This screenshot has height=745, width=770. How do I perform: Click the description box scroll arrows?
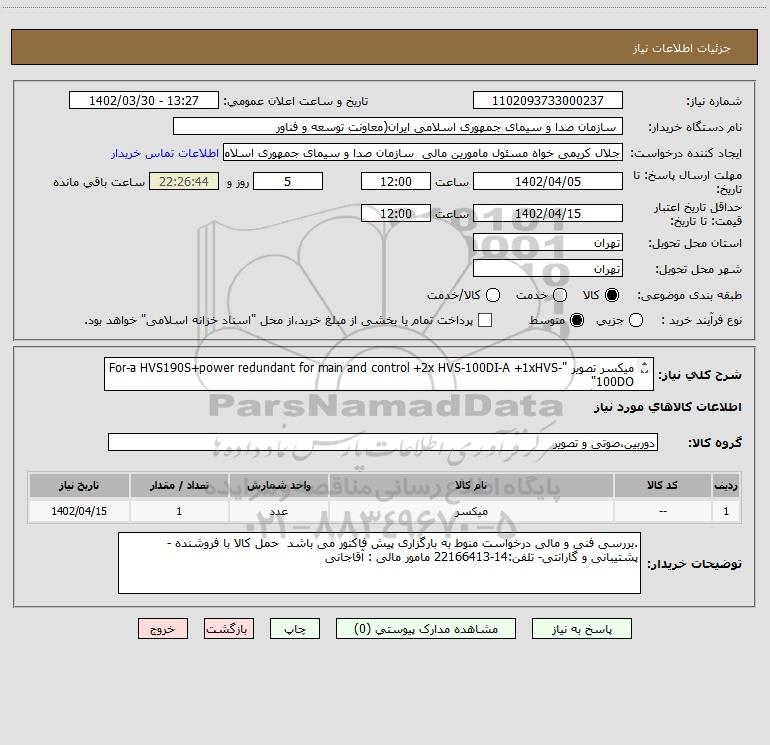[x=645, y=367]
